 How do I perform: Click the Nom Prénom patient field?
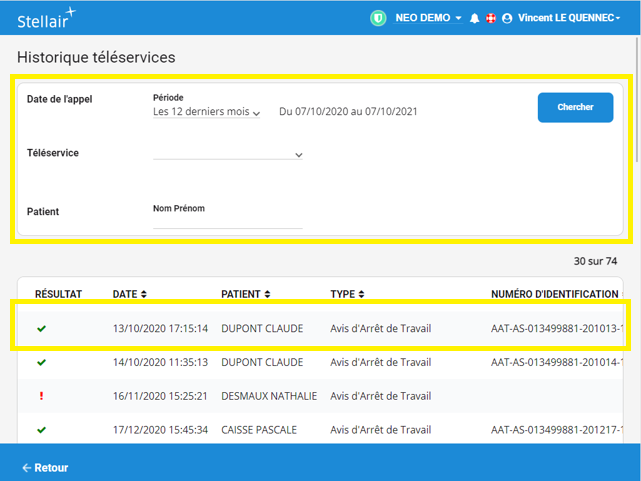pyautogui.click(x=227, y=221)
